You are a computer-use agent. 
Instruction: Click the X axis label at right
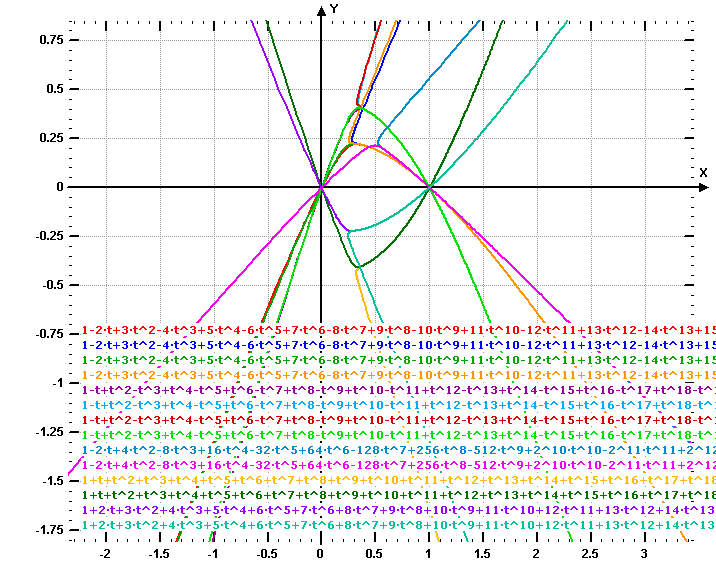703,173
